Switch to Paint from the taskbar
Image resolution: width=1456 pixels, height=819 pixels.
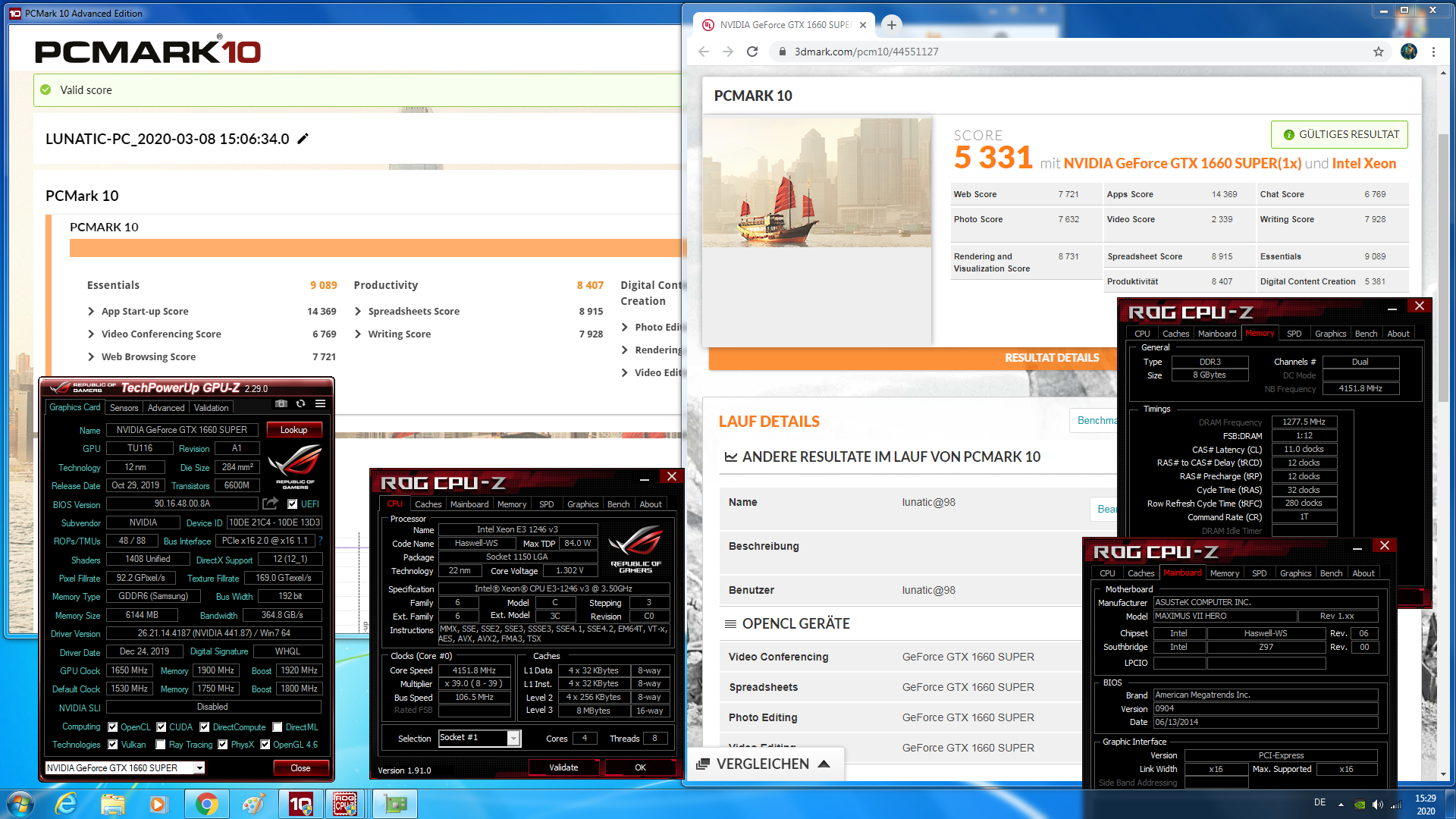253,804
